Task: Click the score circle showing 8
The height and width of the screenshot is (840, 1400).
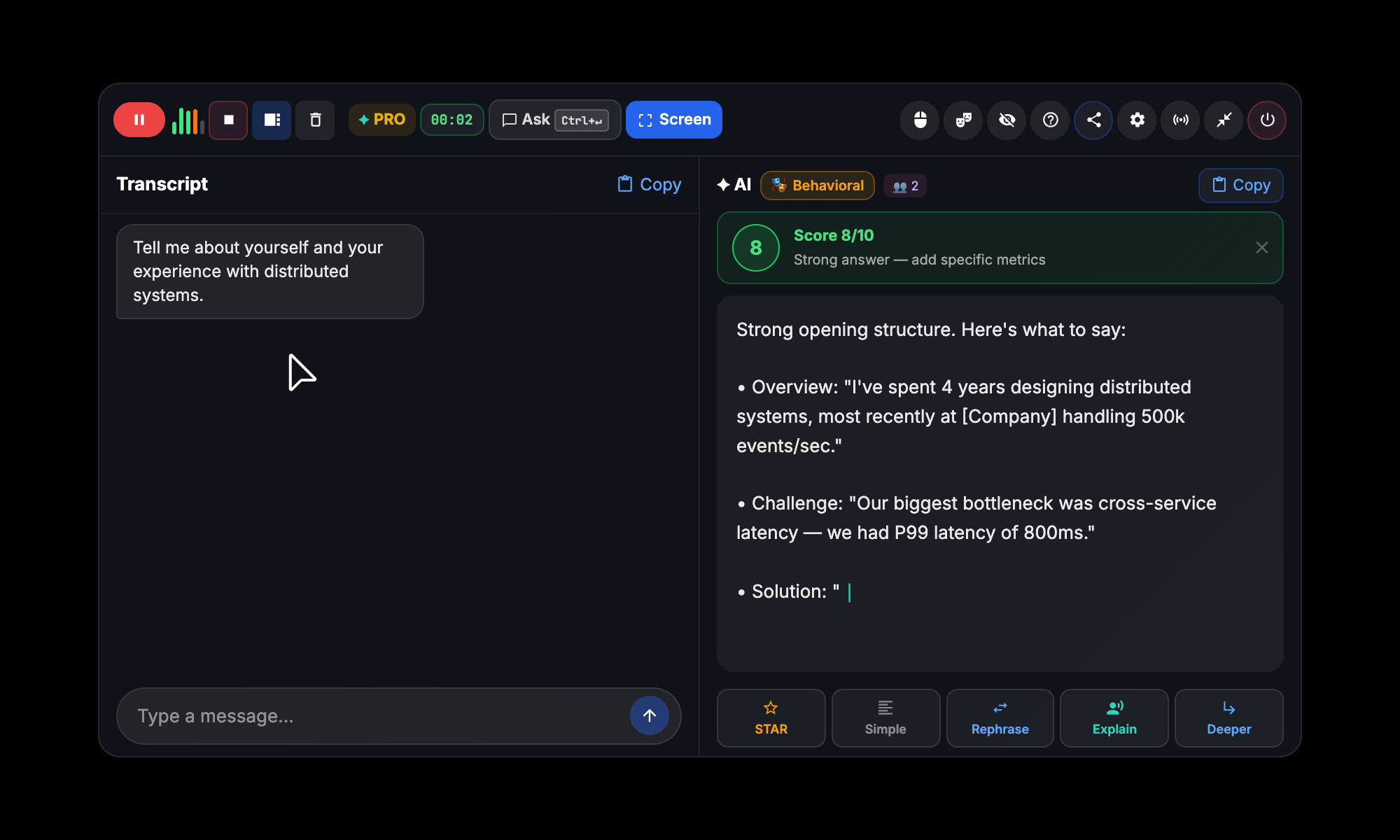Action: pos(756,248)
